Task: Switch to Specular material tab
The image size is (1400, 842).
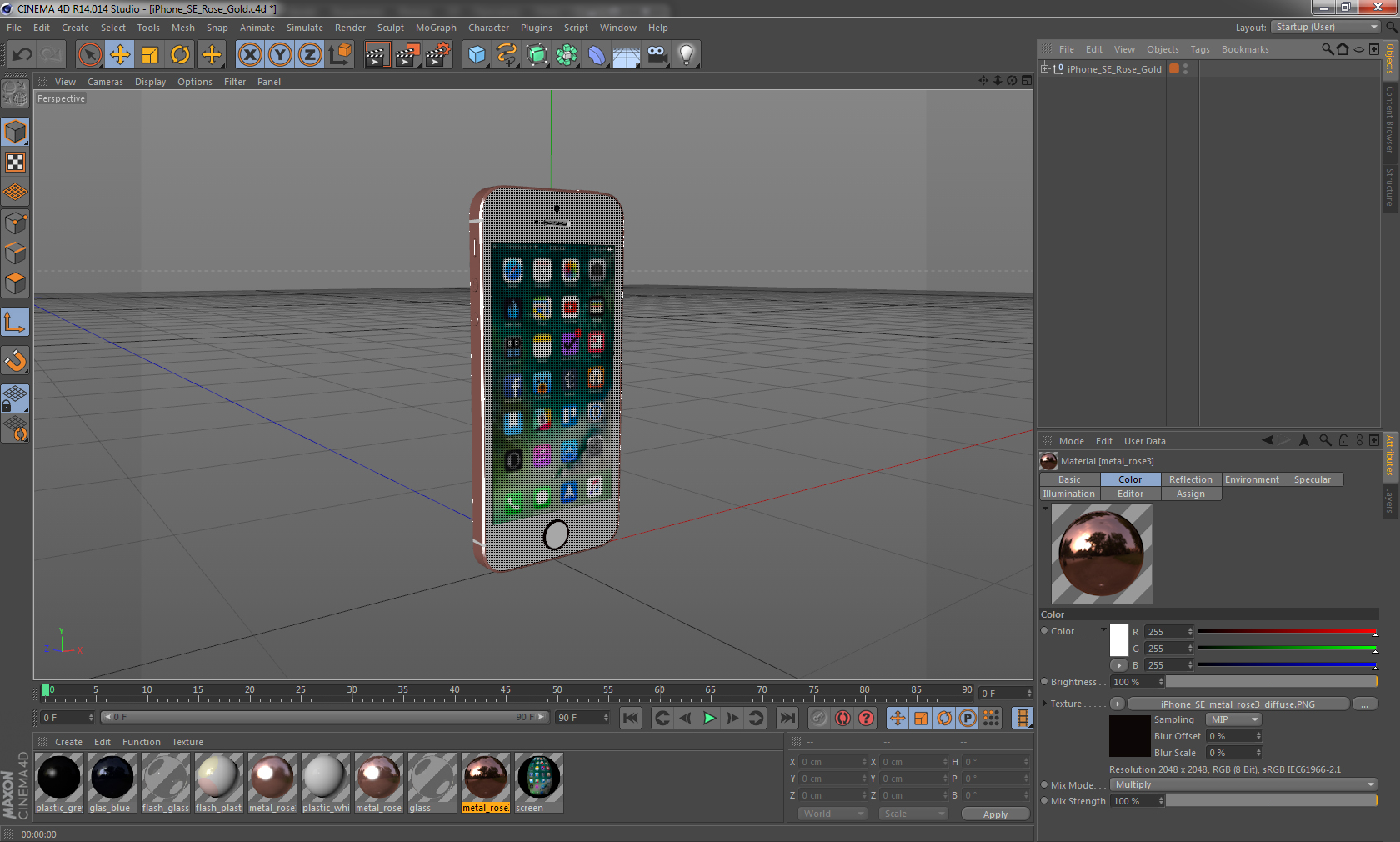Action: [1312, 479]
